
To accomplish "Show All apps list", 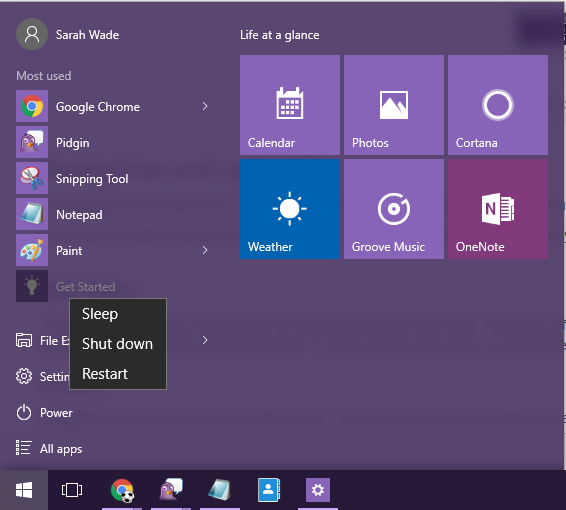I will pos(49,449).
